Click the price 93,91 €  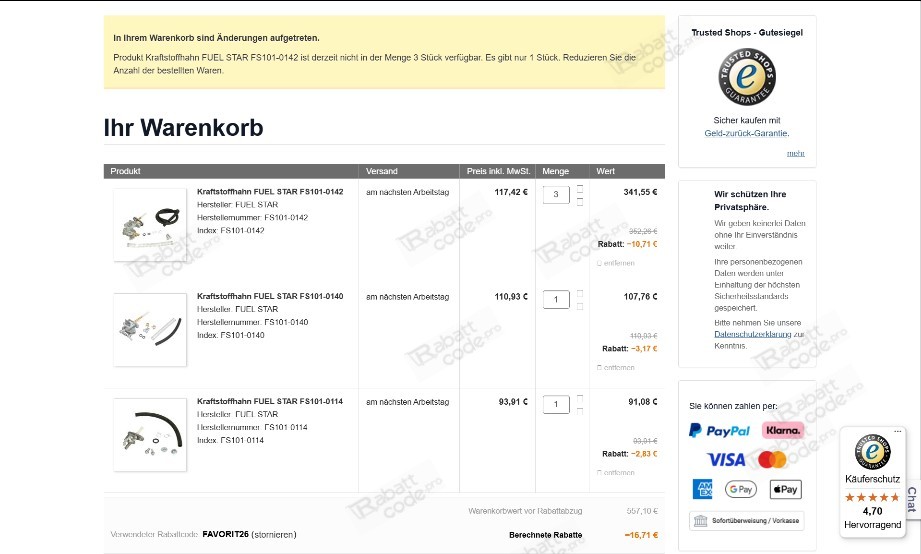[513, 402]
